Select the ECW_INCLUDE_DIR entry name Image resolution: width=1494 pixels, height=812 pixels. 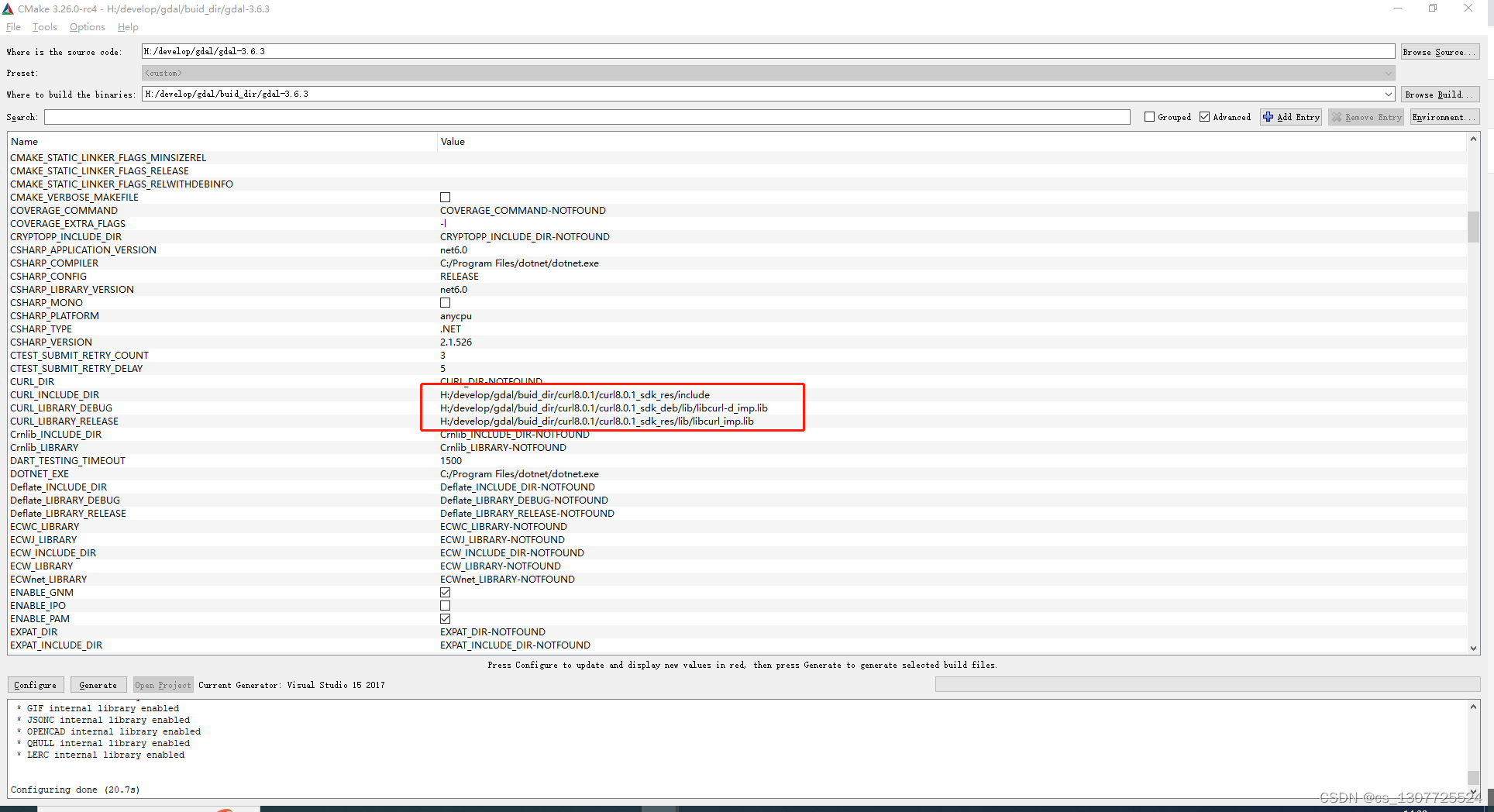point(53,553)
